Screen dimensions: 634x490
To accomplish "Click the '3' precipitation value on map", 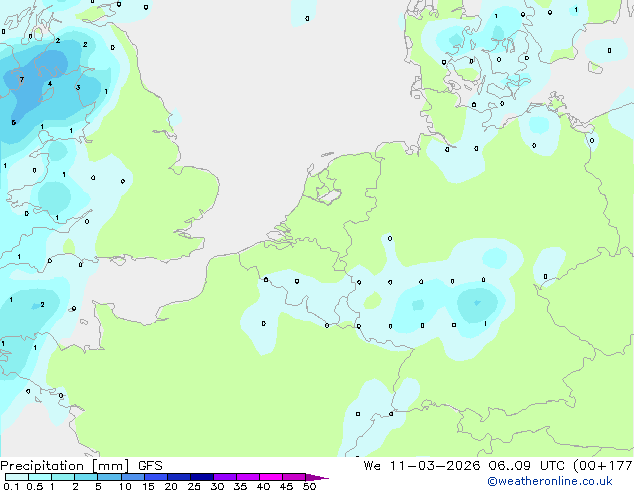I will [78, 87].
